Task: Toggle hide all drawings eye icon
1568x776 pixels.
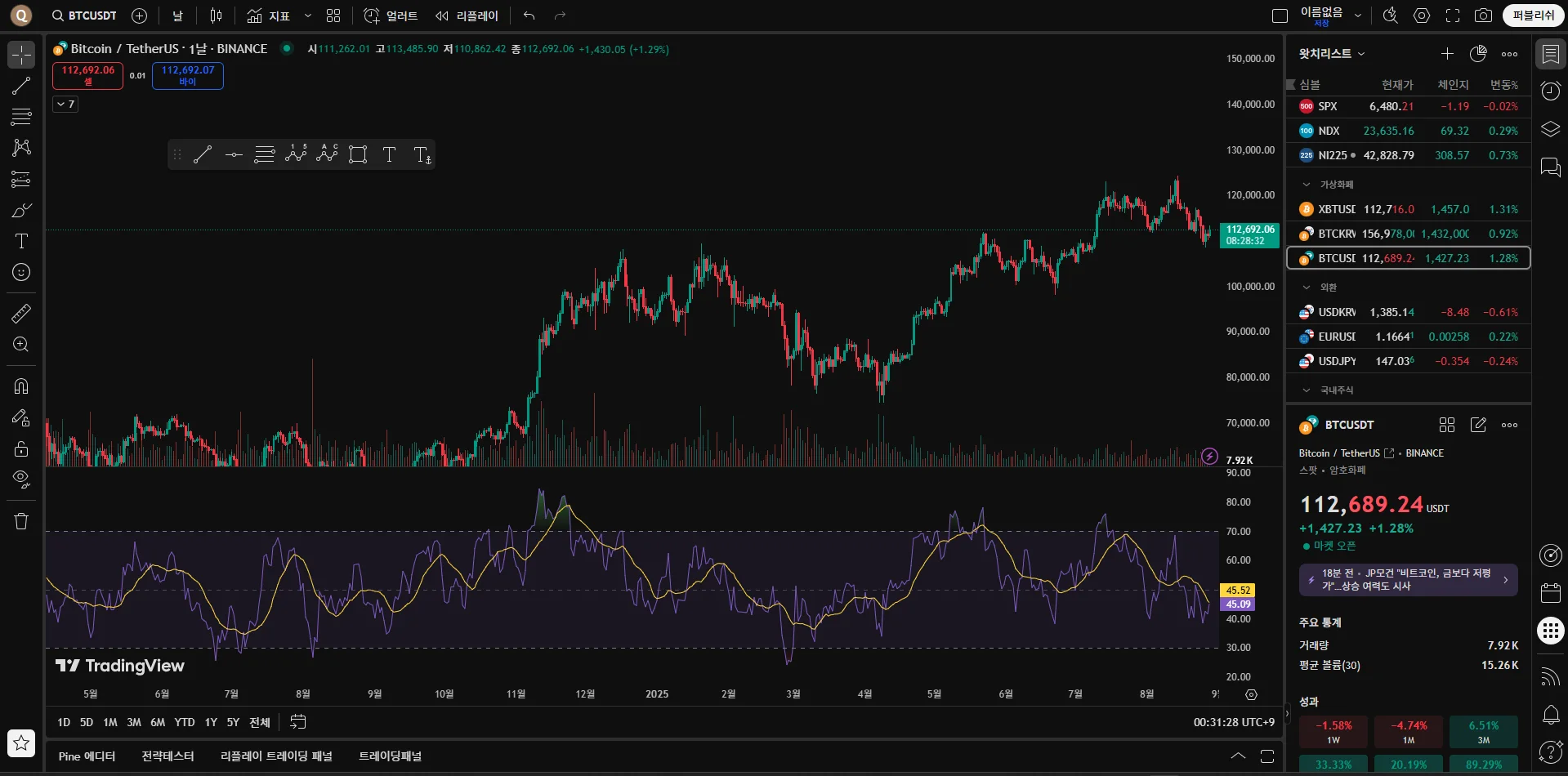Action: [21, 479]
